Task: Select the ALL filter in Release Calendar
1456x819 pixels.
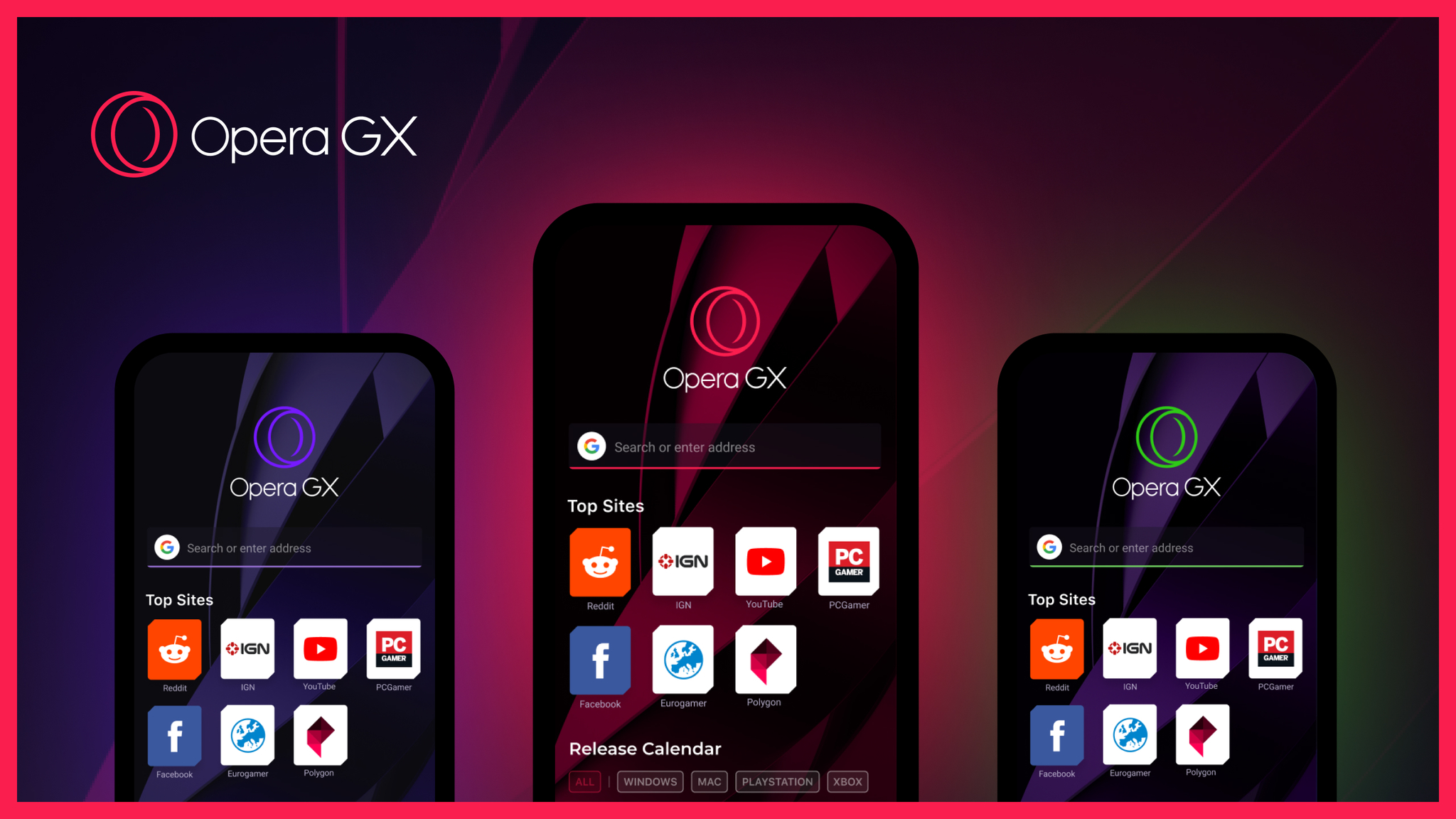Action: [583, 781]
